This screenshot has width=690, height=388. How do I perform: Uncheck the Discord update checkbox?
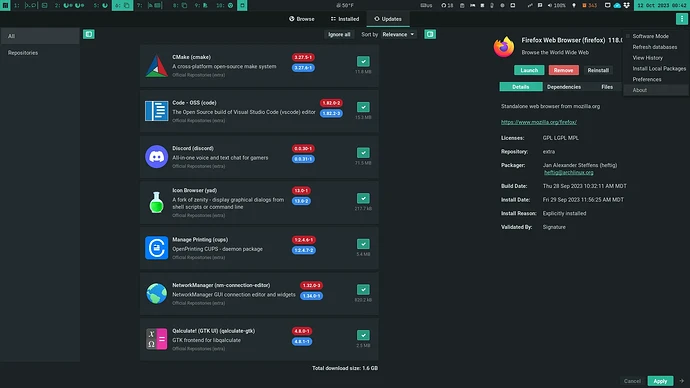pyautogui.click(x=363, y=153)
